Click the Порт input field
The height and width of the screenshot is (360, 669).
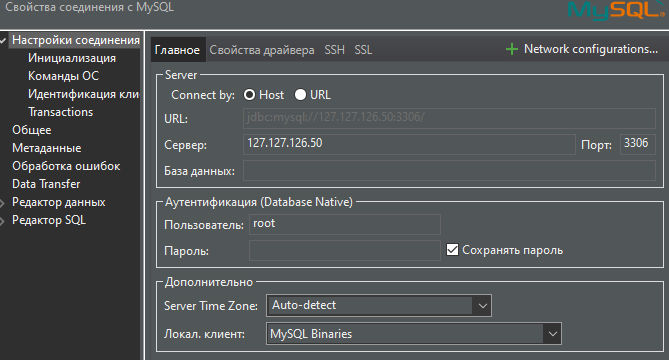coord(637,144)
